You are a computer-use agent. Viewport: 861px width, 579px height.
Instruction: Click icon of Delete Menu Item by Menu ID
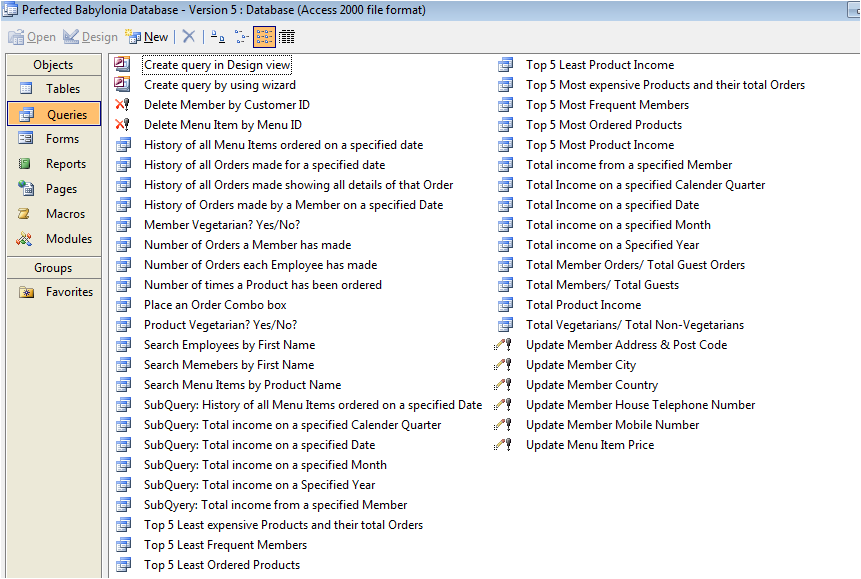pos(122,125)
